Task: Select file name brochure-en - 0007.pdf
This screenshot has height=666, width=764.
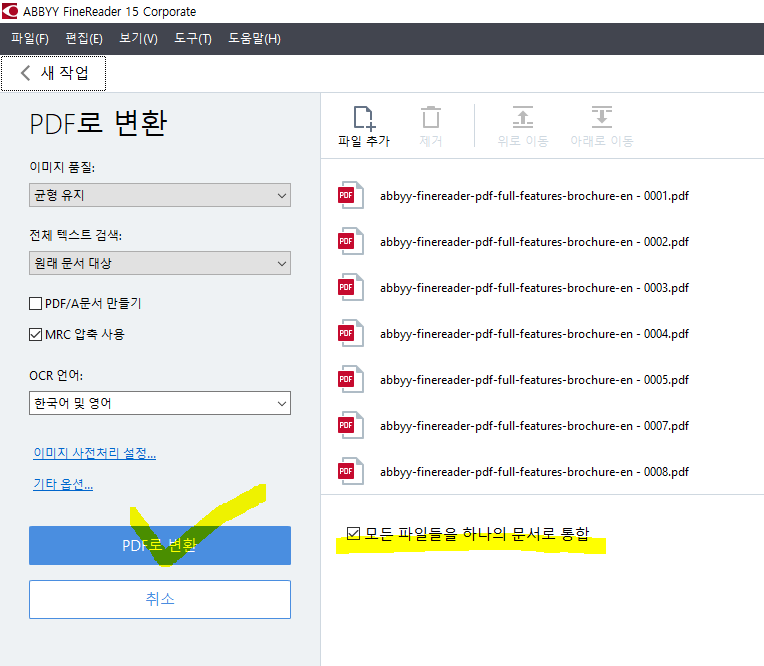Action: tap(535, 426)
